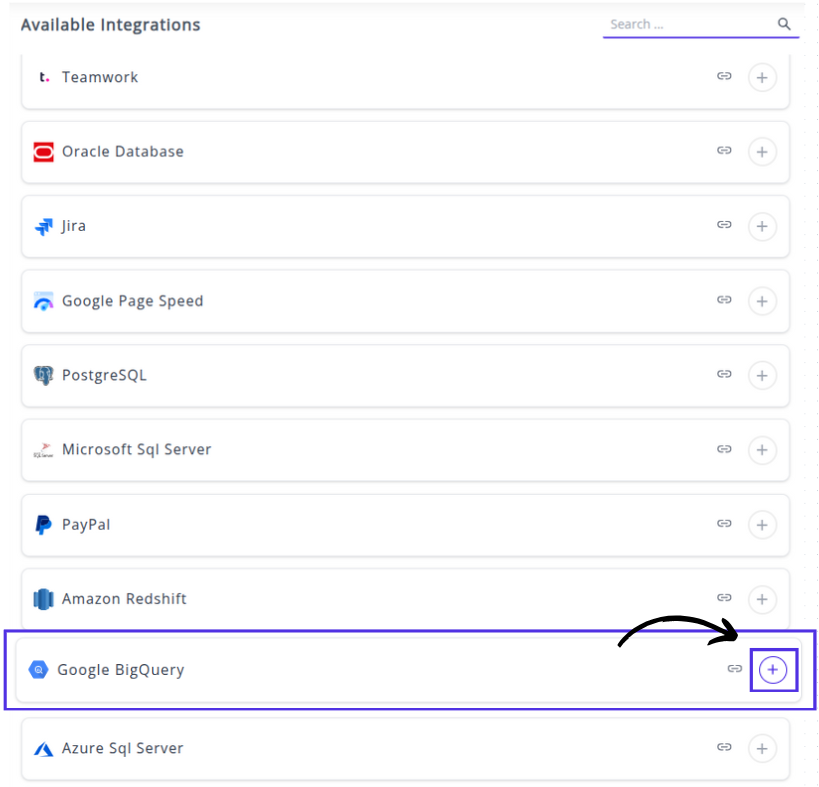
Task: Click the link icon for Amazon Redshift
Action: 724,598
